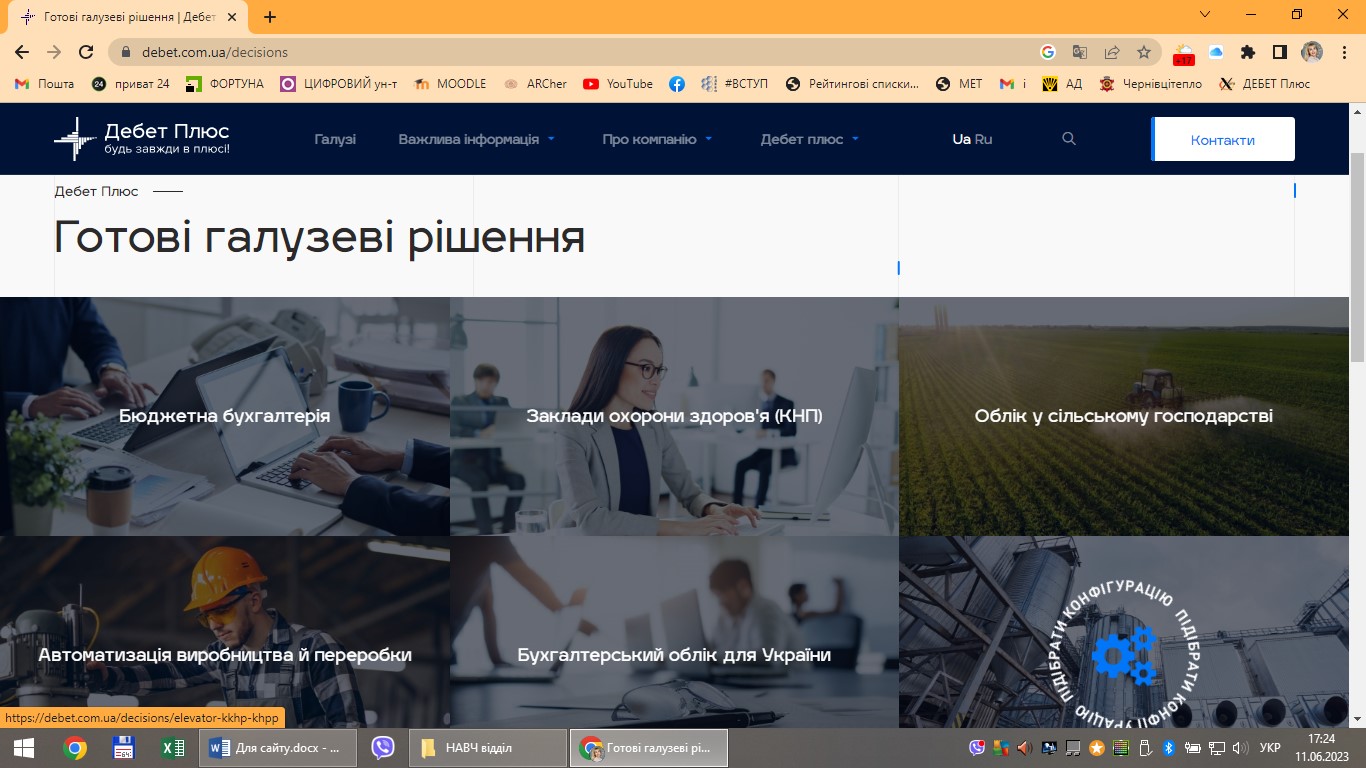The image size is (1366, 768).
Task: Open the Facebook bookmark icon
Action: coord(677,84)
